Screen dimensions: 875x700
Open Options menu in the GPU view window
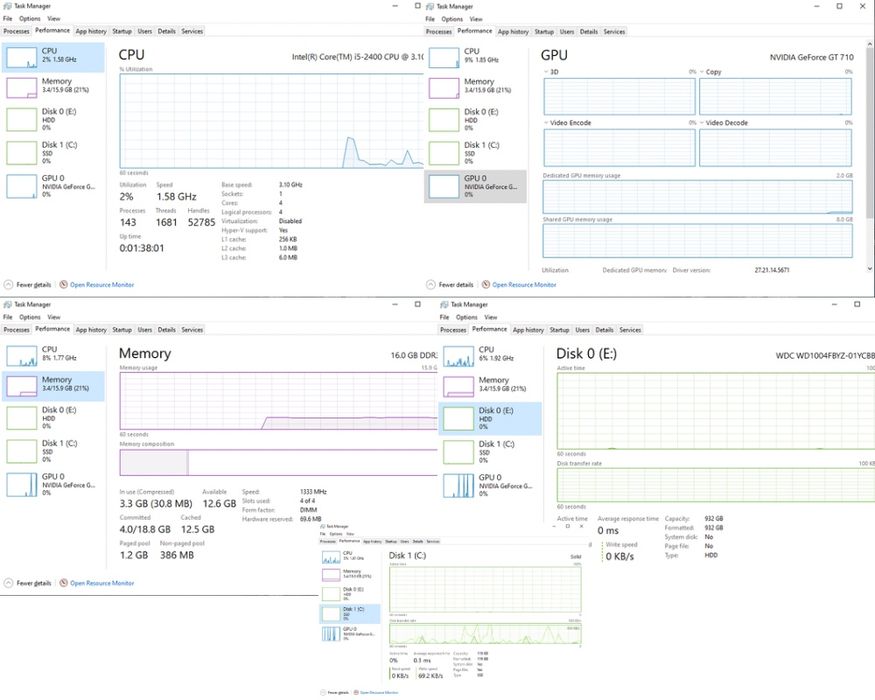coord(452,19)
